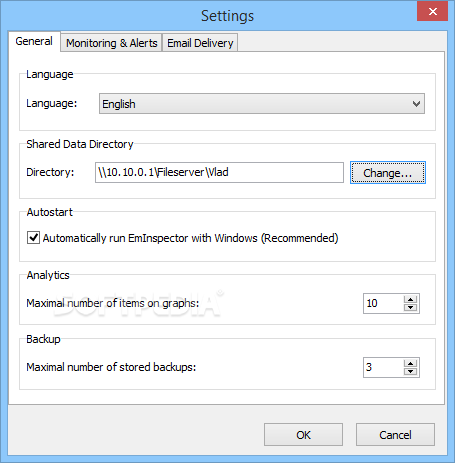455x463 pixels.
Task: Switch to the General tab
Action: [x=34, y=41]
